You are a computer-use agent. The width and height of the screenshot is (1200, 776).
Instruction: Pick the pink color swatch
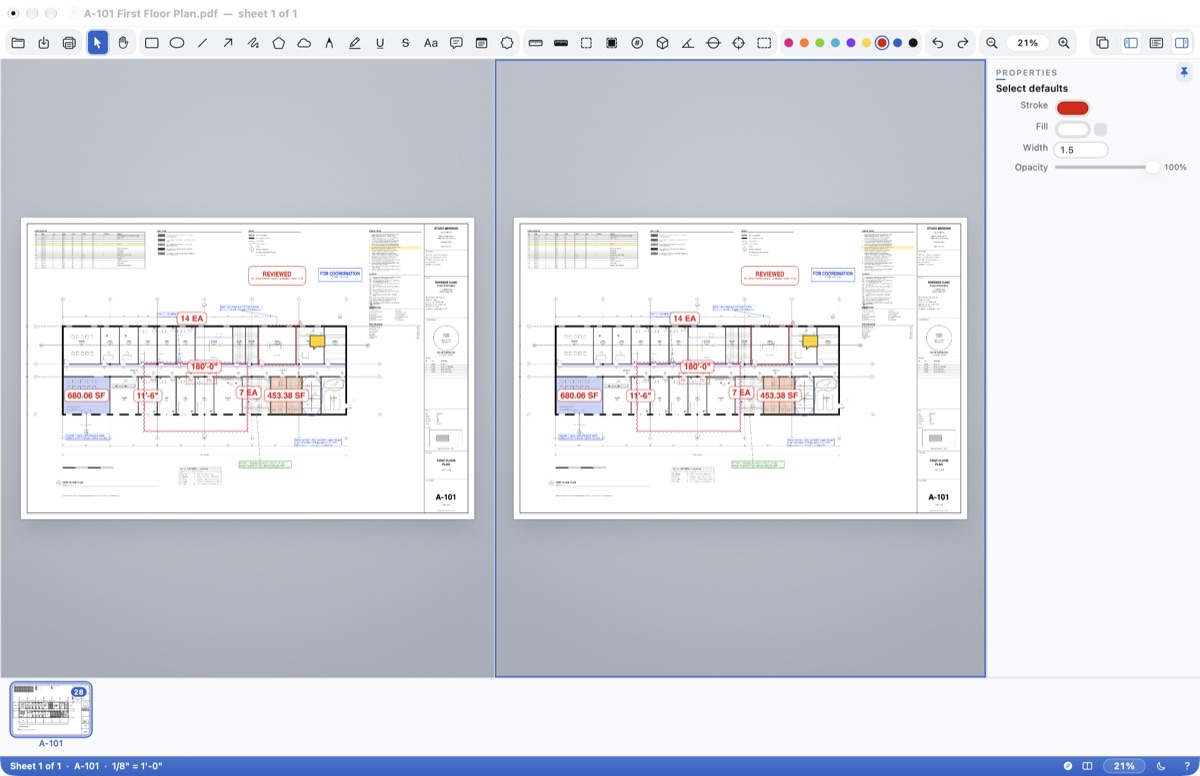(x=789, y=43)
